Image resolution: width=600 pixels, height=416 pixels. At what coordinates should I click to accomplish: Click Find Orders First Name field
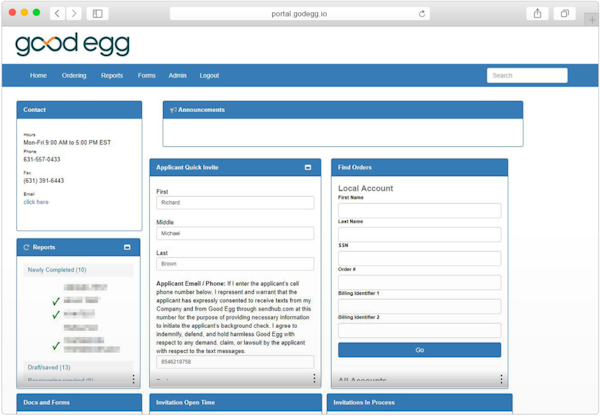coord(419,210)
